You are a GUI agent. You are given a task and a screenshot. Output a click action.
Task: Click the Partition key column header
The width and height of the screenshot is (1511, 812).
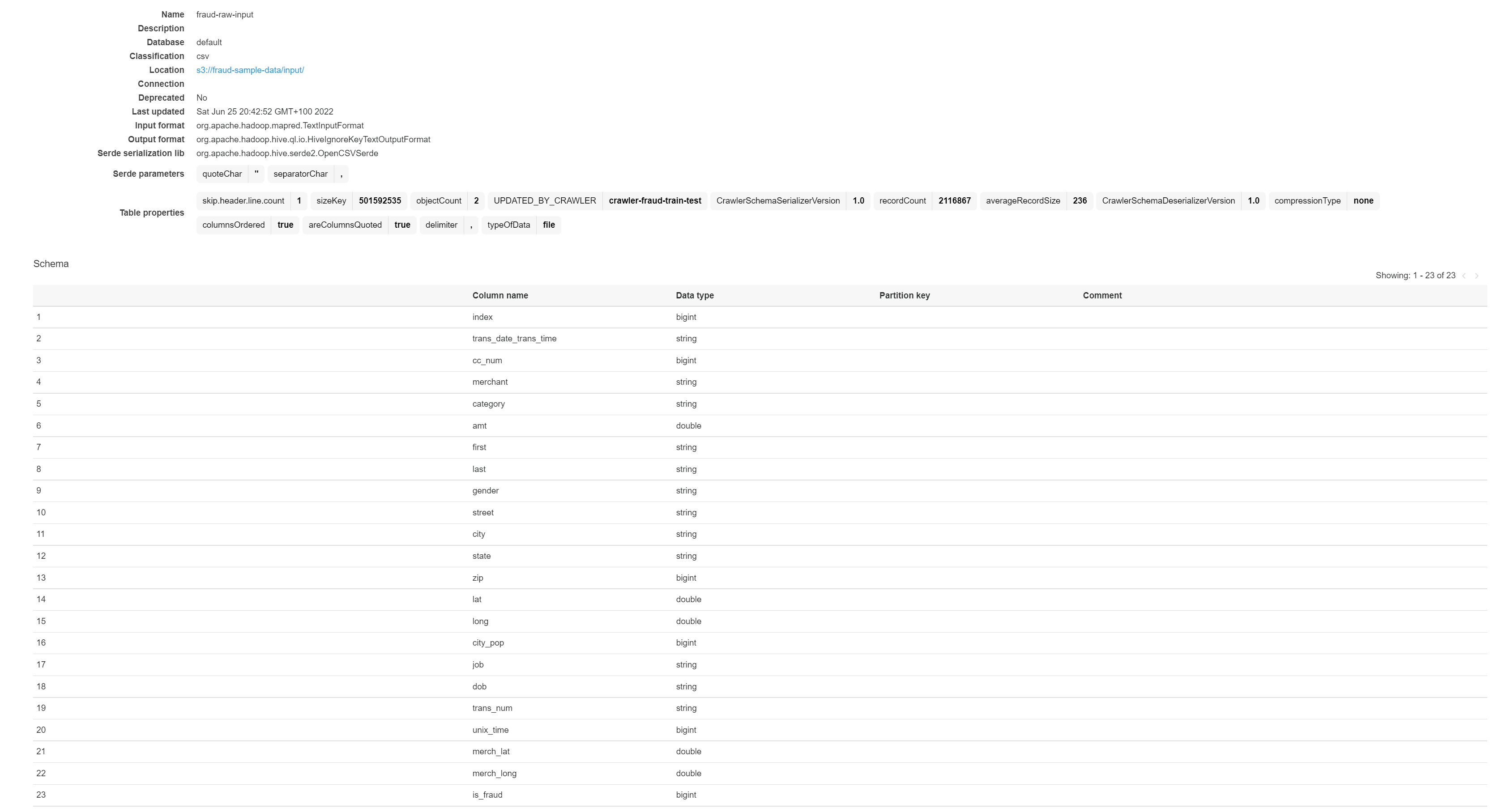coord(904,295)
